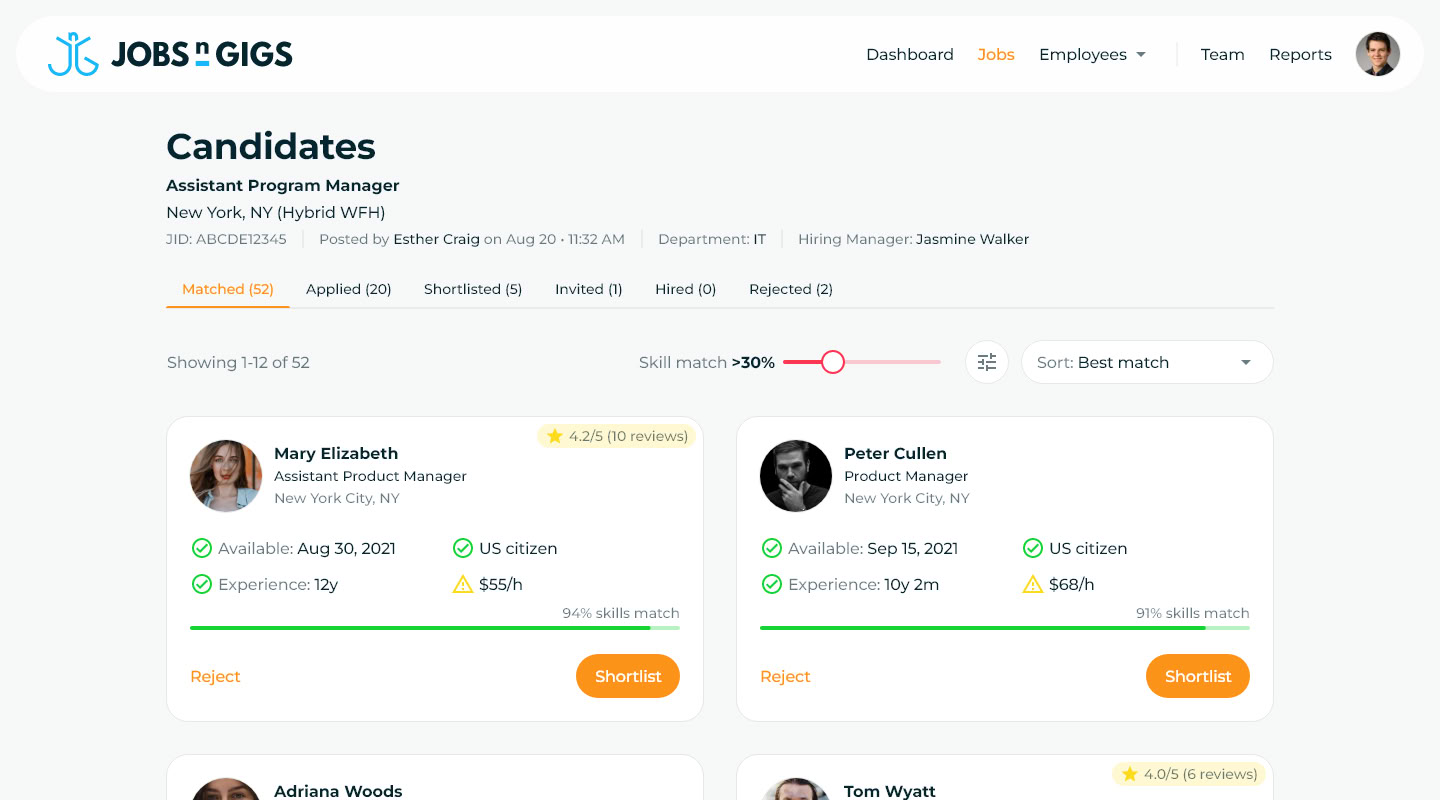Click Mary Elizabeth's name
The width and height of the screenshot is (1440, 800).
(336, 453)
